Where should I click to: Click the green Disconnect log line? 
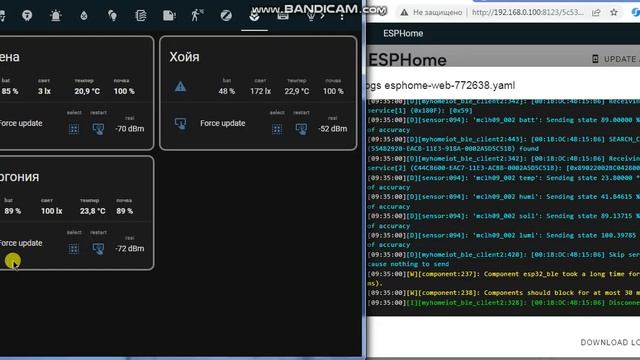504,303
